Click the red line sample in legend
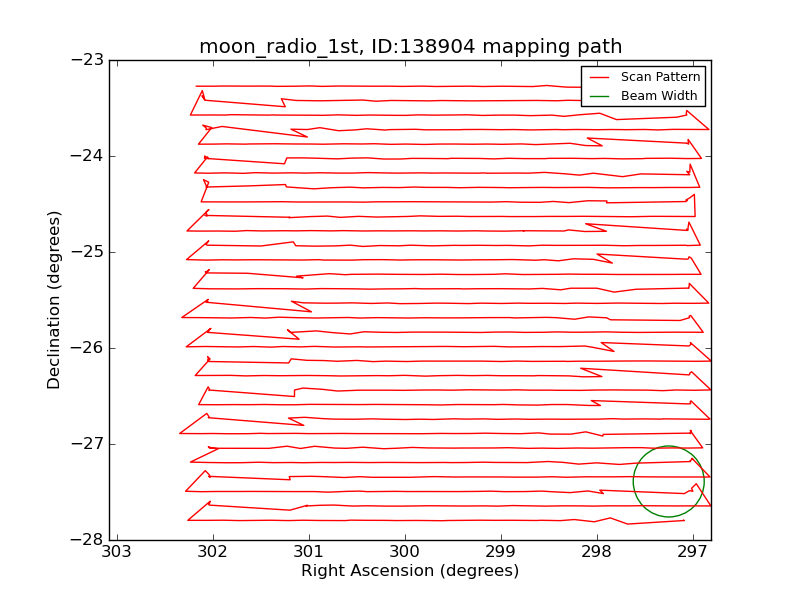The height and width of the screenshot is (600, 800). pyautogui.click(x=599, y=77)
